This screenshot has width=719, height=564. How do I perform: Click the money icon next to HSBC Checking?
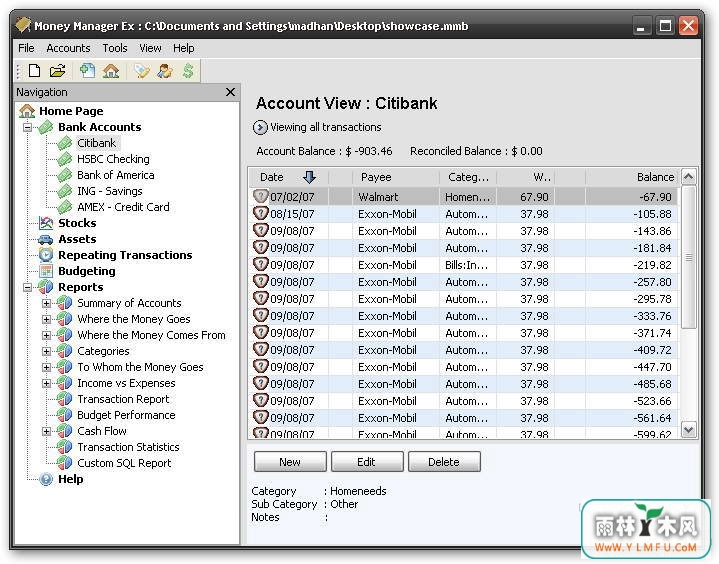pyautogui.click(x=65, y=159)
